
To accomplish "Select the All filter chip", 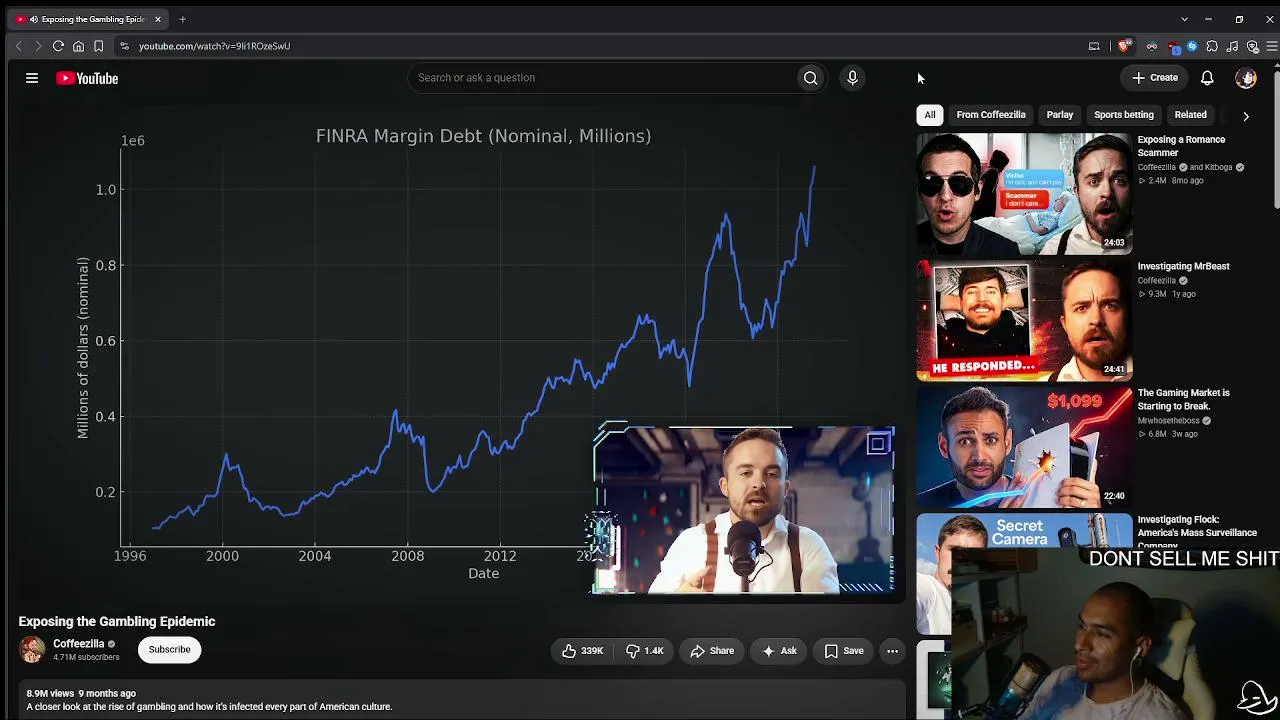I will tap(930, 115).
